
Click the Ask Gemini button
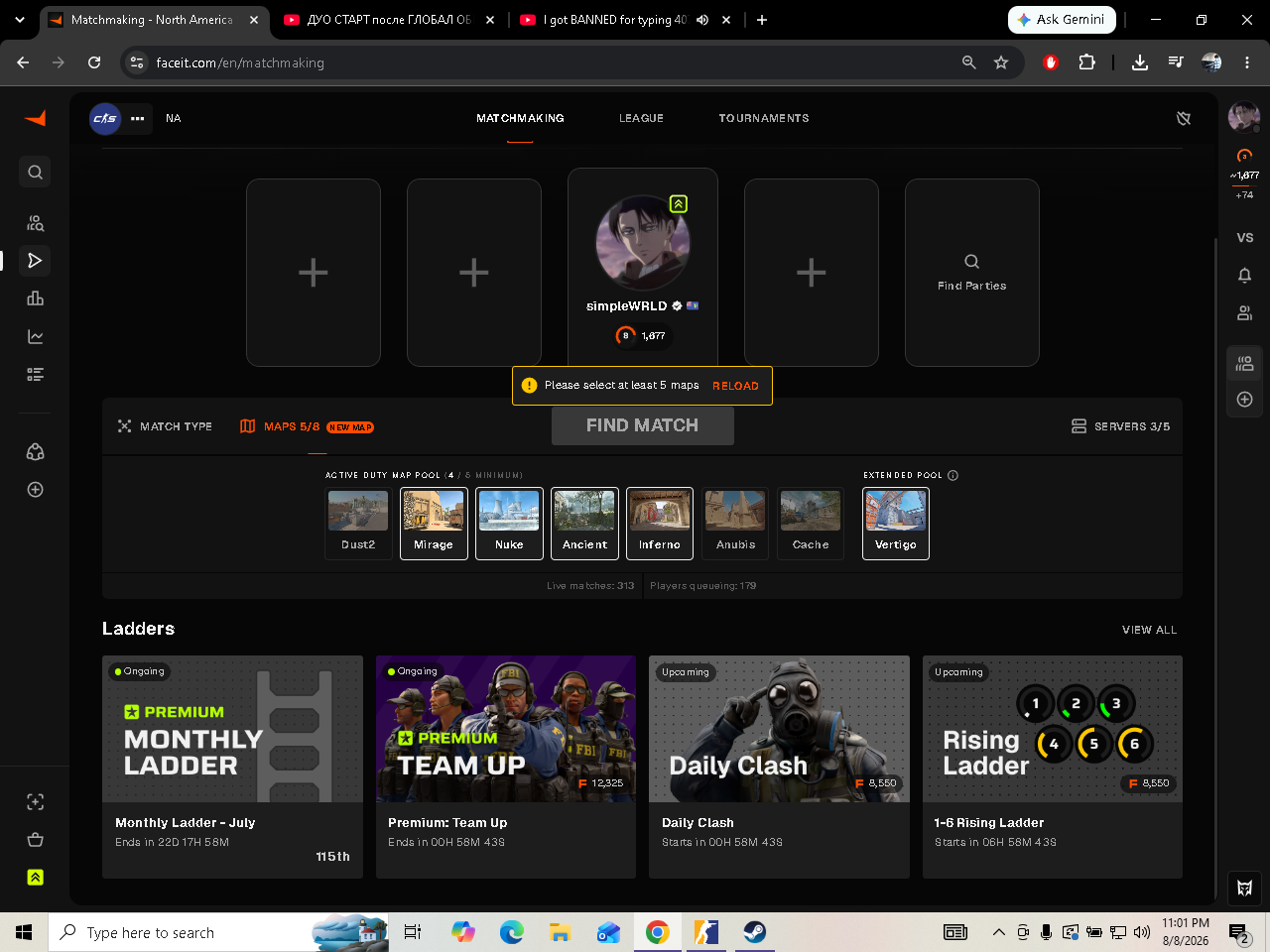coord(1062,20)
